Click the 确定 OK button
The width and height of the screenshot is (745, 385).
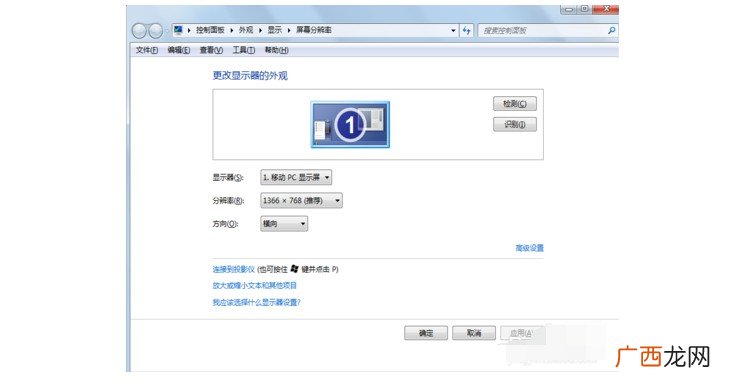point(426,333)
